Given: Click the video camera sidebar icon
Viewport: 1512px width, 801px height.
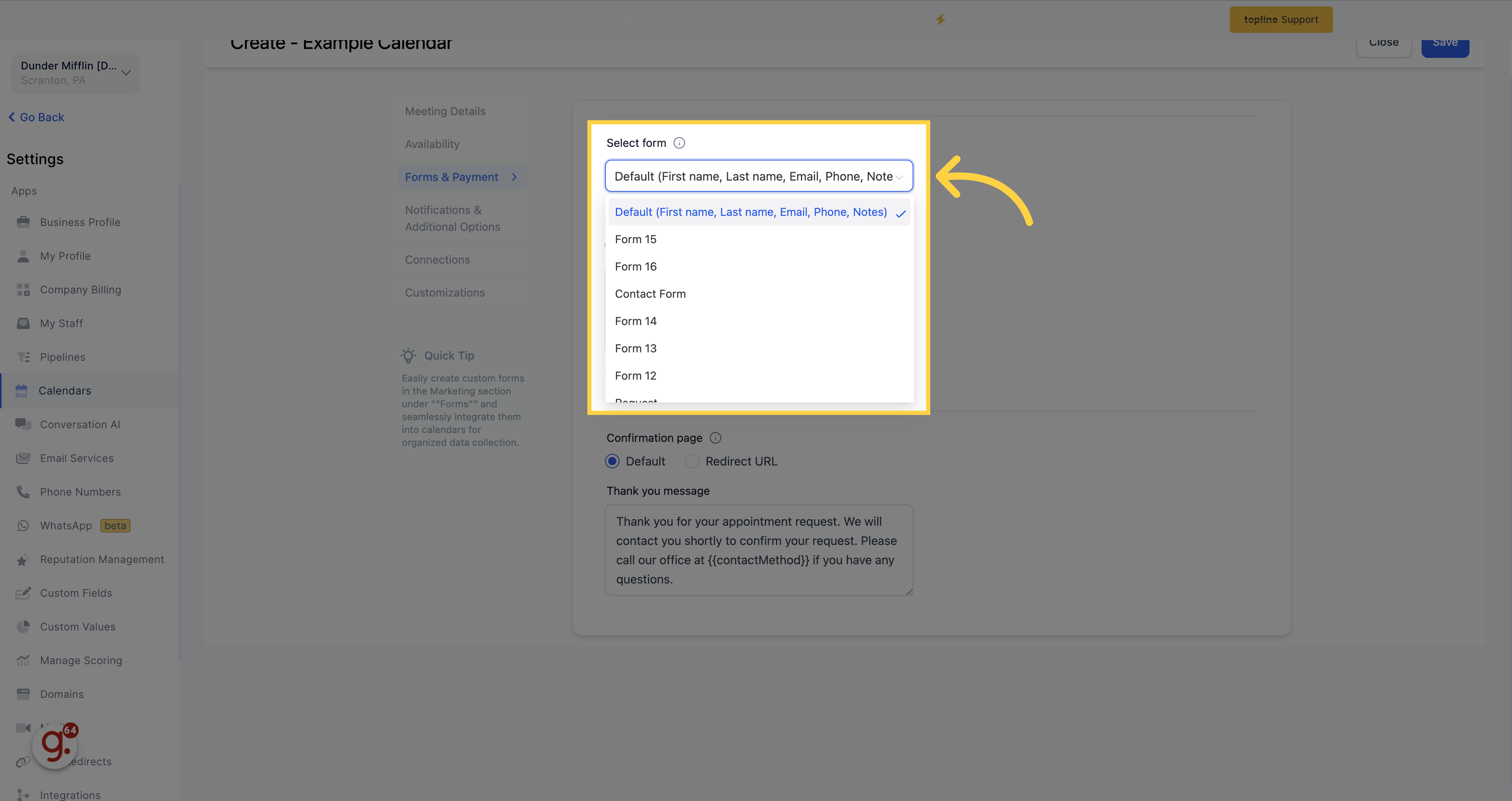Looking at the screenshot, I should click(23, 728).
